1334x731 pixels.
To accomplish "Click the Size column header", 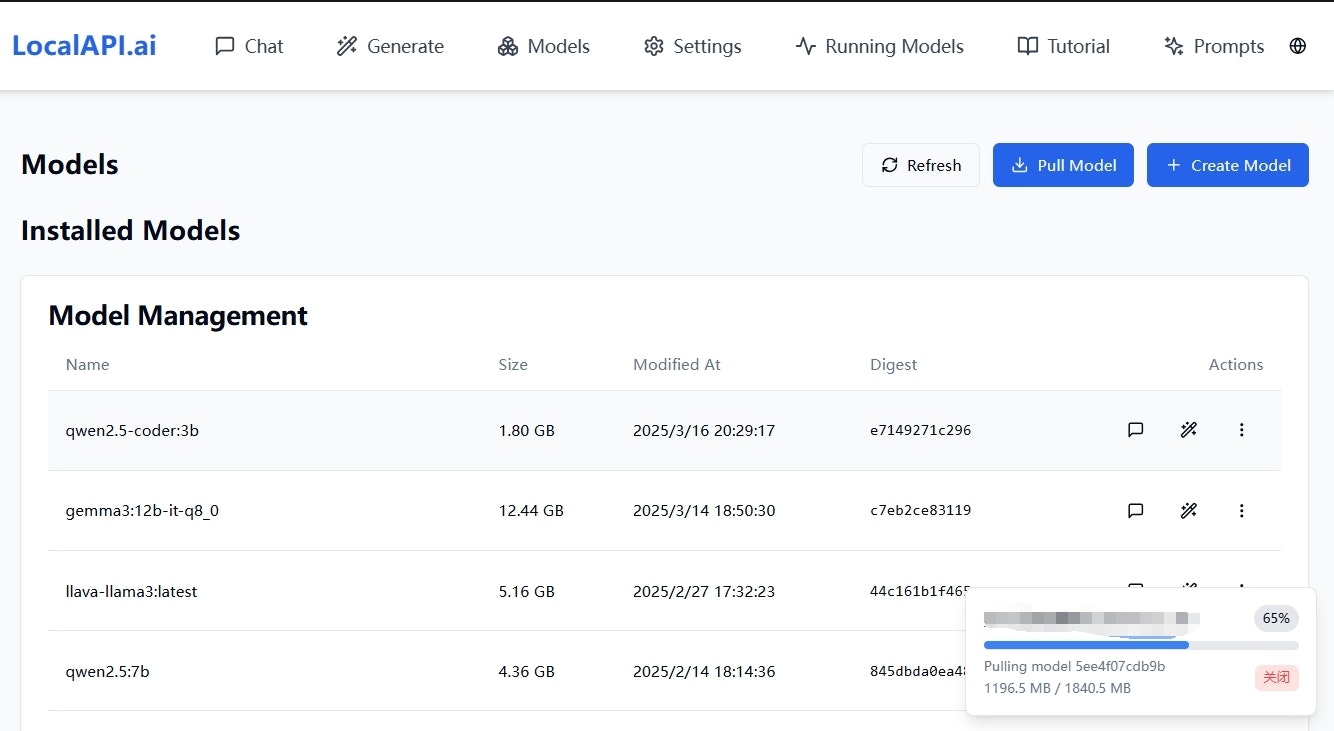I will [x=513, y=364].
